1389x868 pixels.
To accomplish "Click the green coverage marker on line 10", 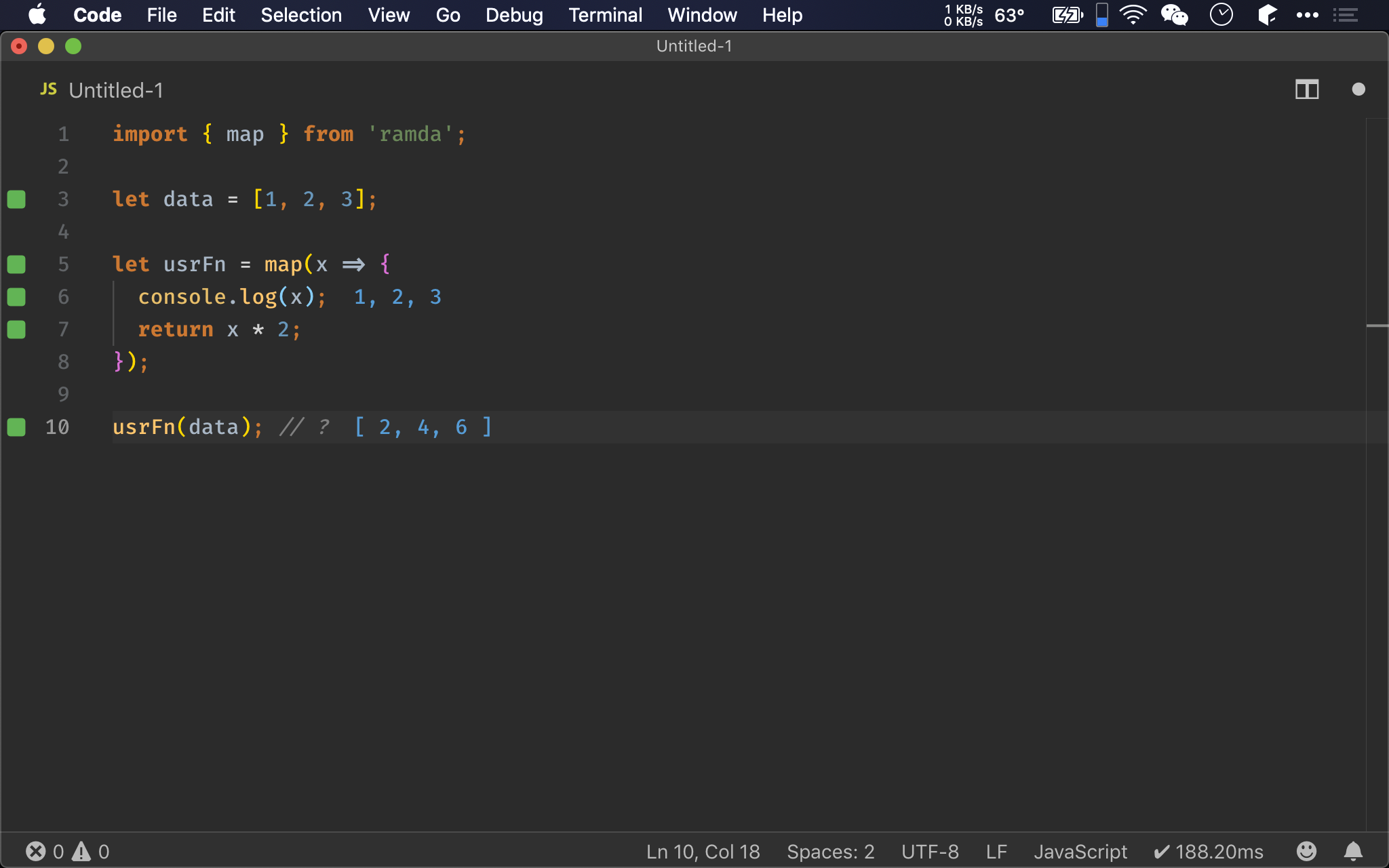I will point(16,427).
